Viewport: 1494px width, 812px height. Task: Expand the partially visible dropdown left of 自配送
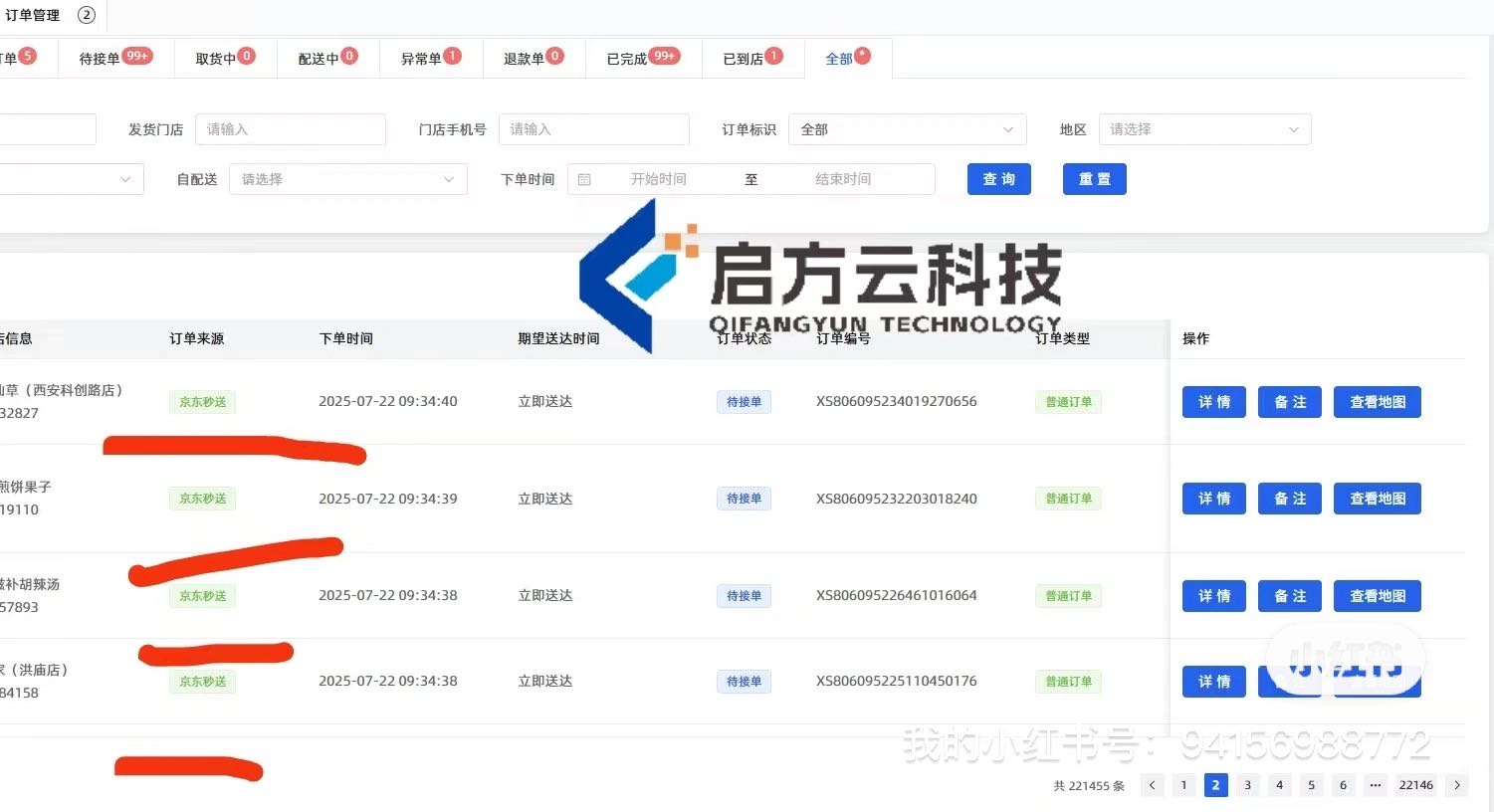click(72, 179)
